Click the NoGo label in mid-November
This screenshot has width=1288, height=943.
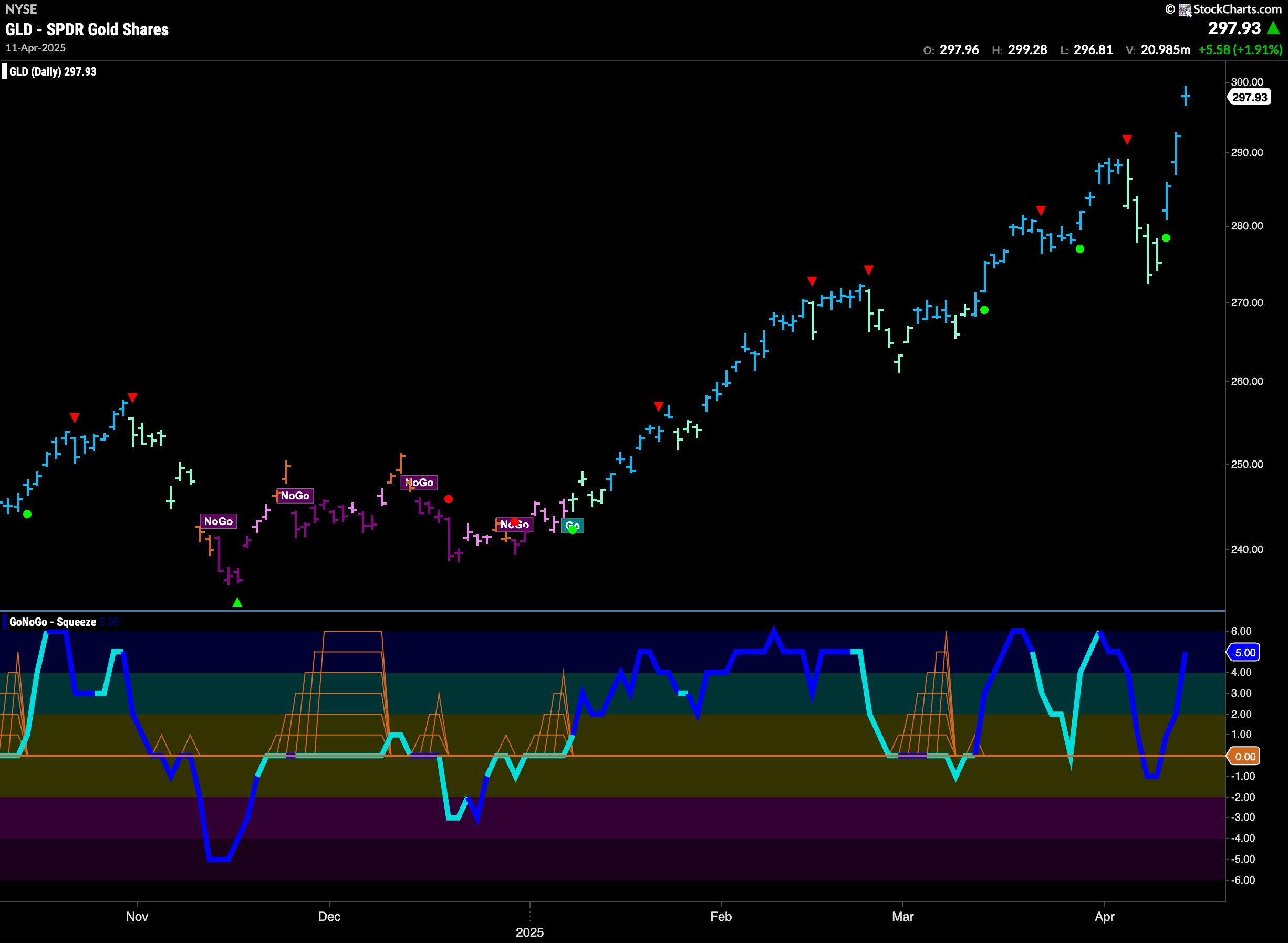pos(218,521)
